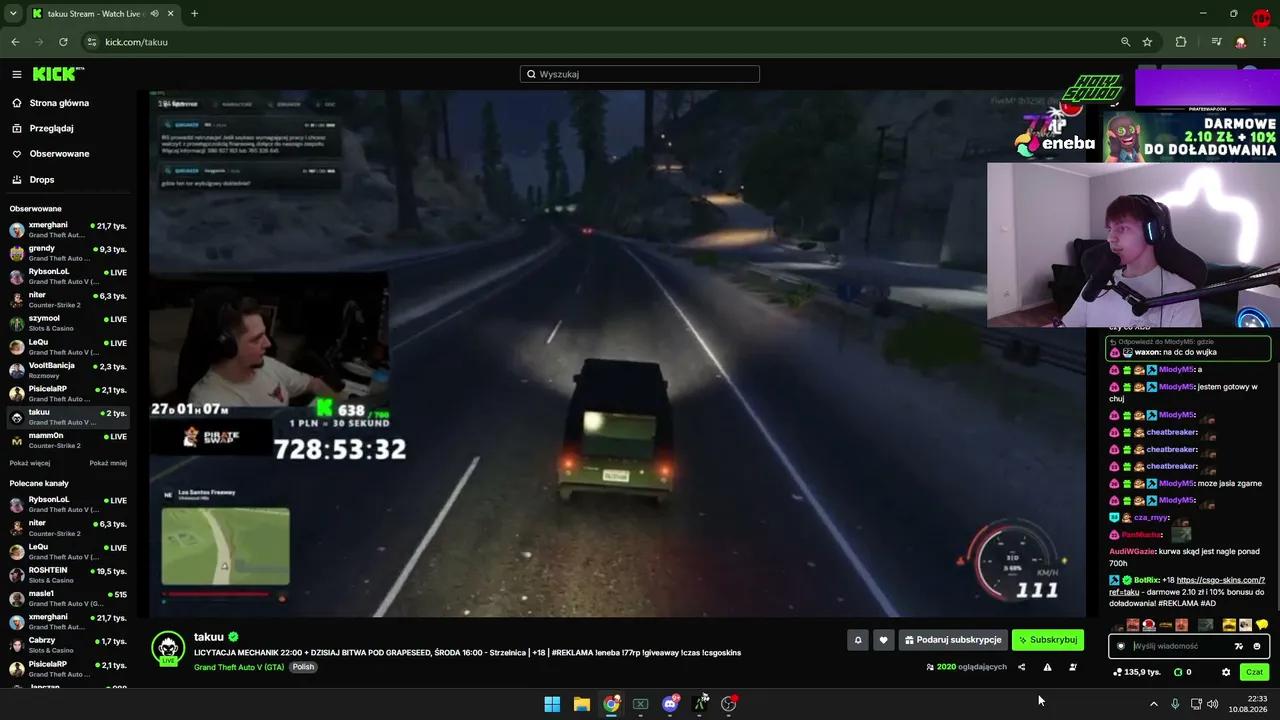This screenshot has width=1280, height=720.
Task: Click the shield badge icon in chat input
Action: click(1121, 646)
